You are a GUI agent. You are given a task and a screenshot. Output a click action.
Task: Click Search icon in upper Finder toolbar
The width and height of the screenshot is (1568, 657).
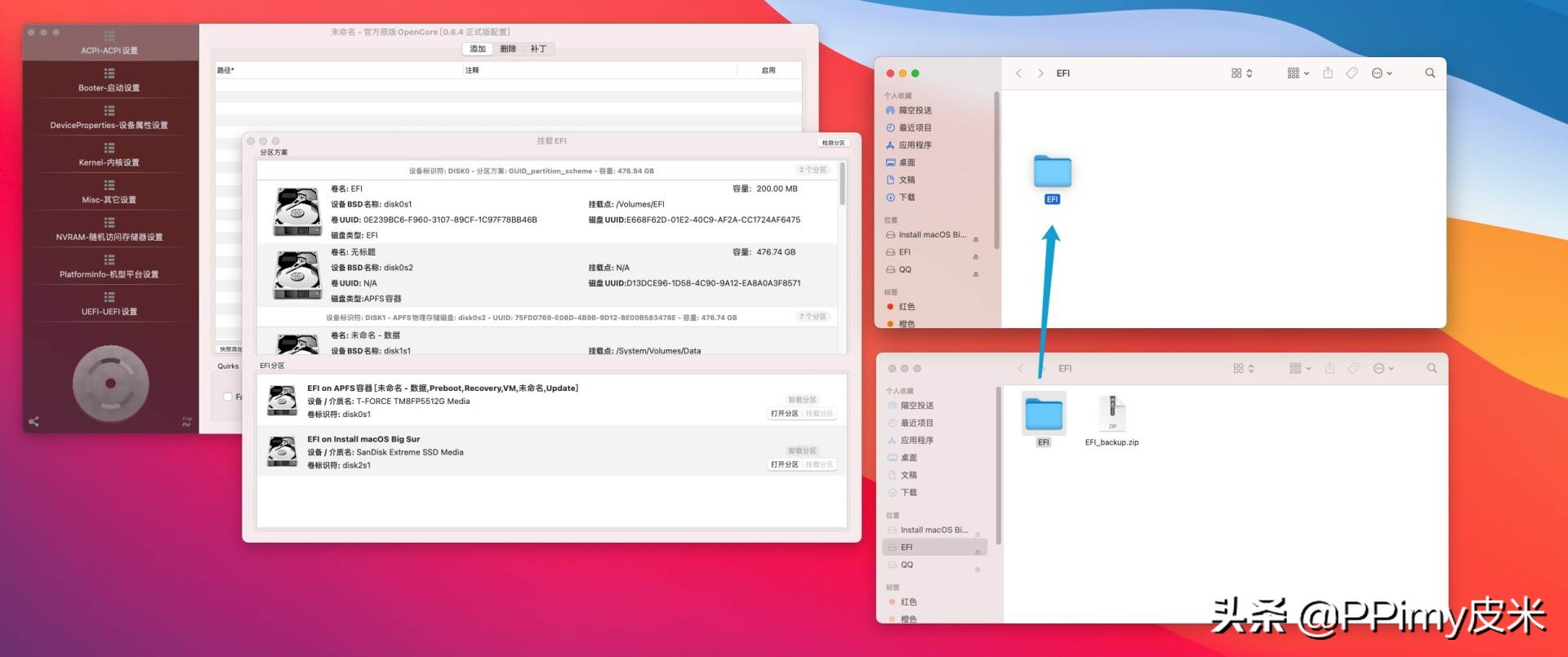point(1430,73)
